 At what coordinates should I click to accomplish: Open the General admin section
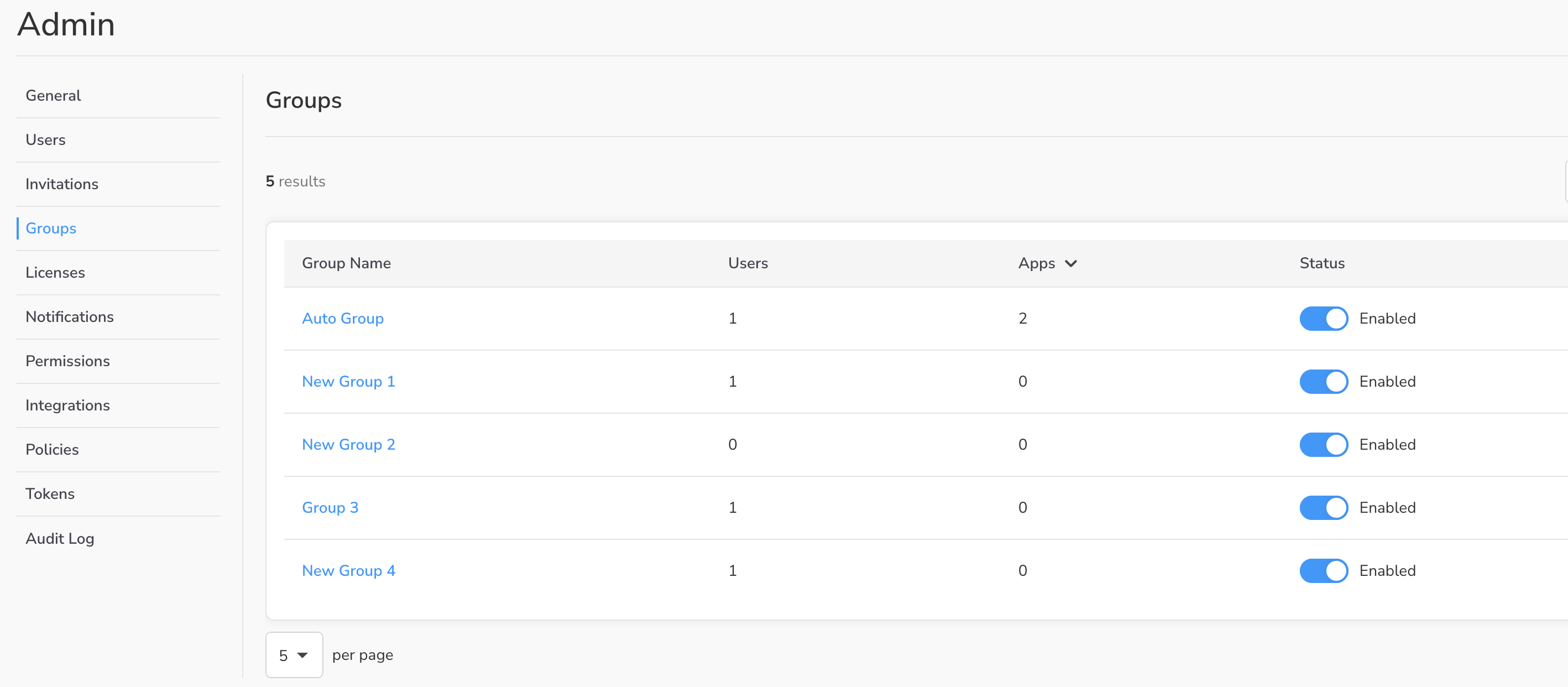pos(53,96)
